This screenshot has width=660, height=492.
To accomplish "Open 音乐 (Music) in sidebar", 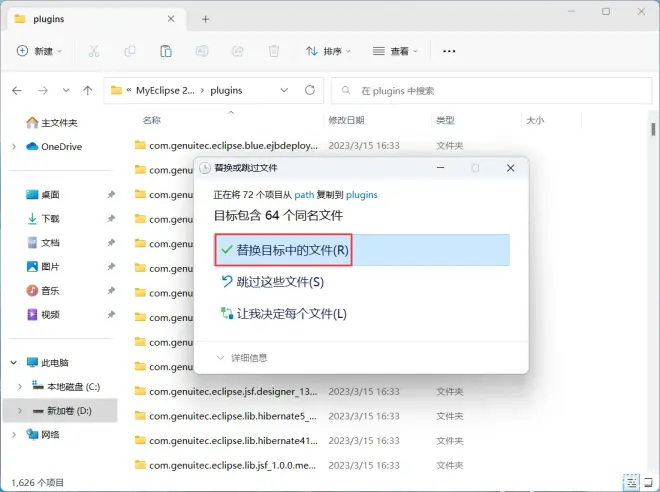I will click(x=43, y=290).
